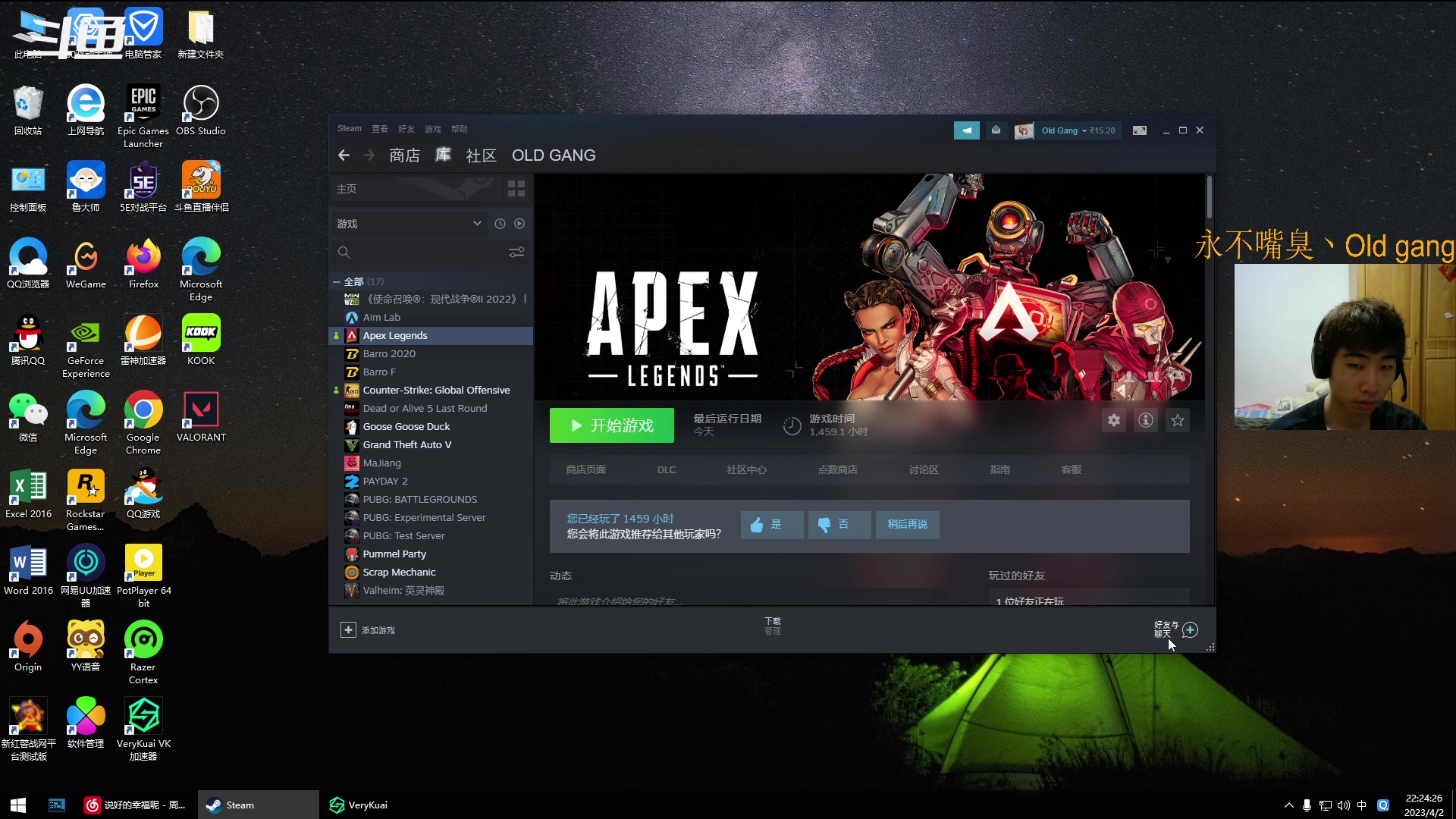Open Steam announcements megaphone icon
Viewport: 1456px width, 819px height.
tap(966, 130)
